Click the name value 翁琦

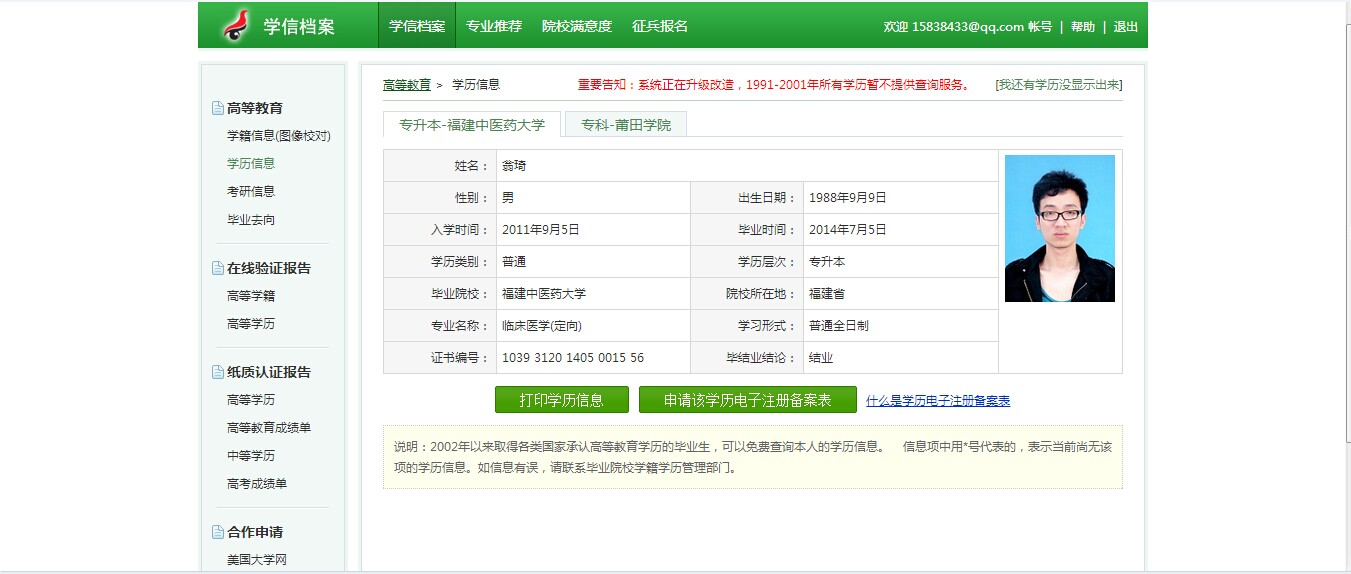point(514,166)
